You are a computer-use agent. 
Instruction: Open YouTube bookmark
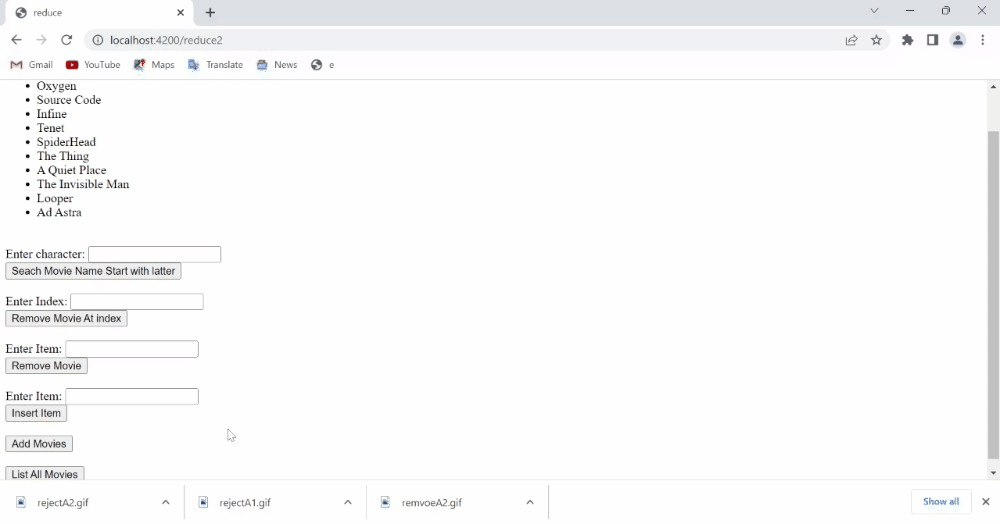tap(93, 64)
